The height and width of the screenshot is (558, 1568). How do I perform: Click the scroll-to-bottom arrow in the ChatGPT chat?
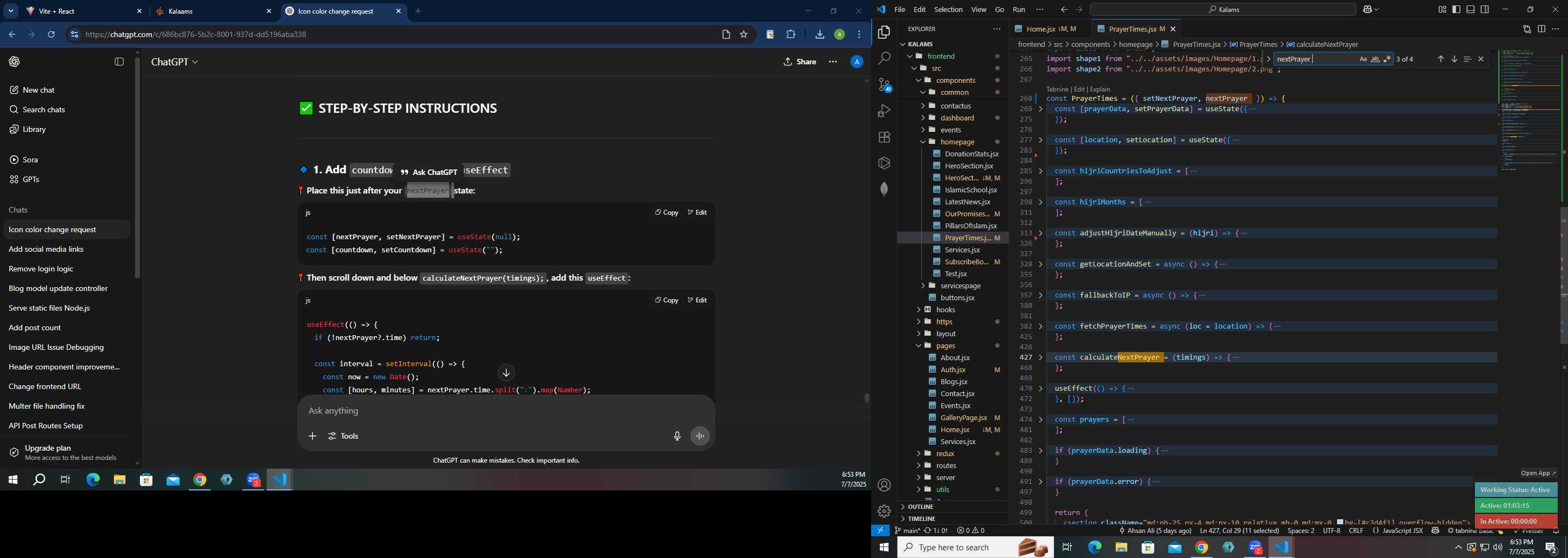(x=506, y=373)
